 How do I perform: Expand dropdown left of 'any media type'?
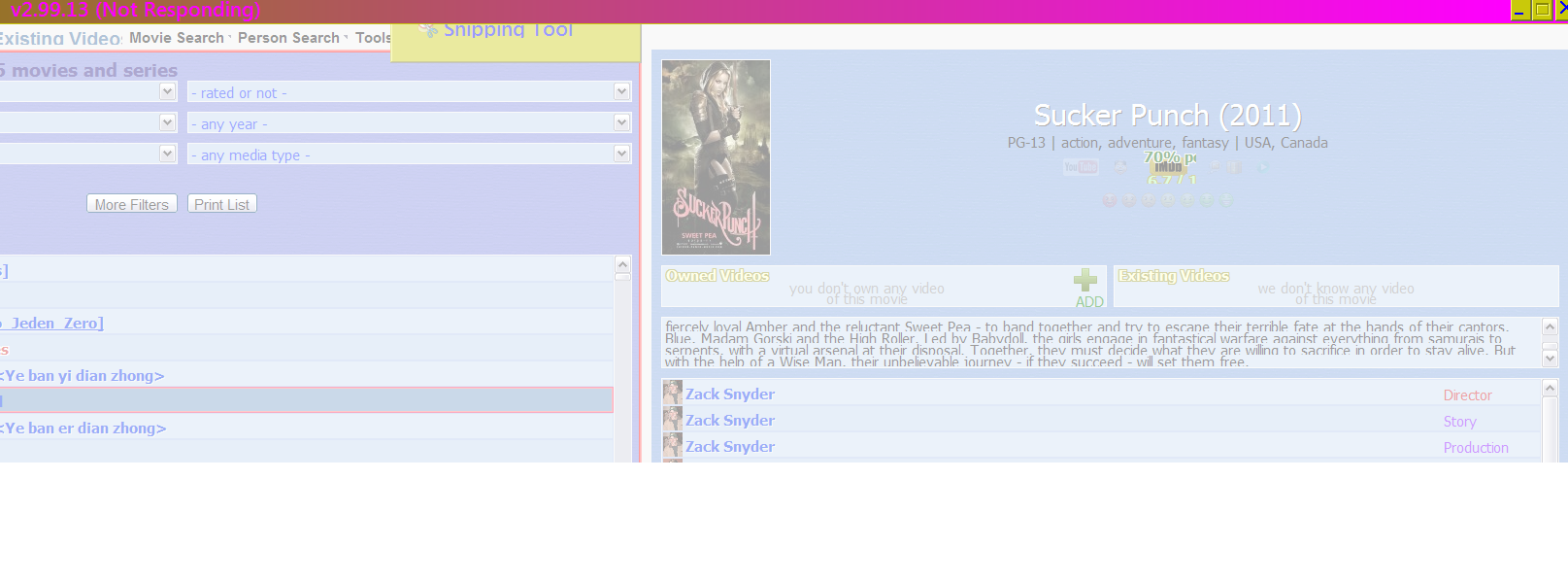click(168, 154)
